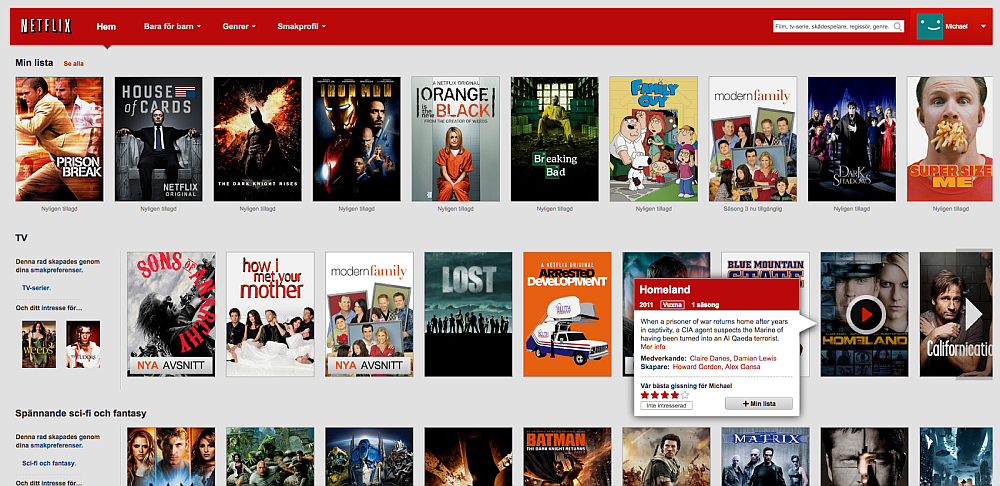Open the account arrow next to Michael
Image resolution: width=1000 pixels, height=486 pixels.
pos(983,26)
